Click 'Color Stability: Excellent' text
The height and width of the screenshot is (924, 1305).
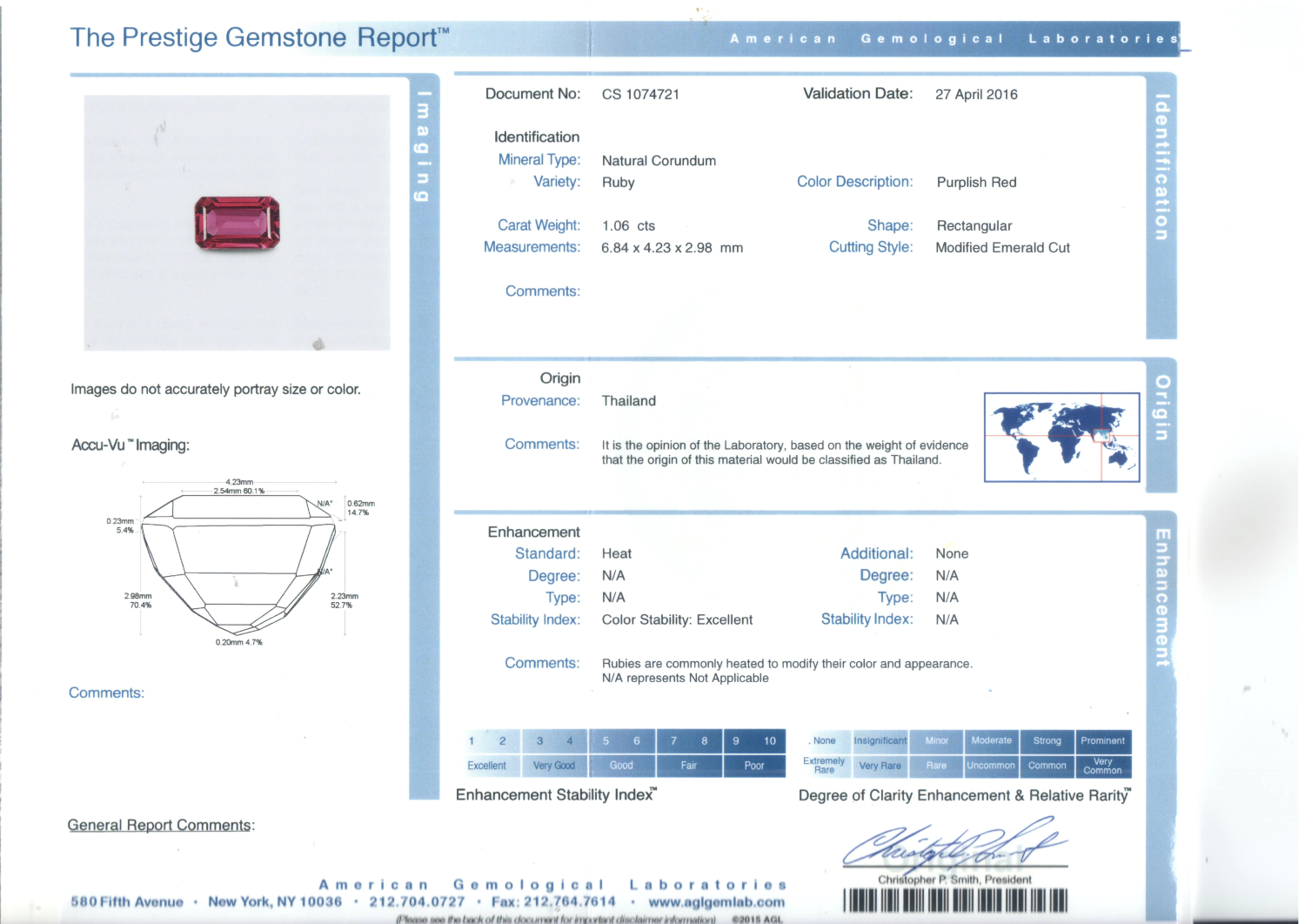[x=677, y=620]
